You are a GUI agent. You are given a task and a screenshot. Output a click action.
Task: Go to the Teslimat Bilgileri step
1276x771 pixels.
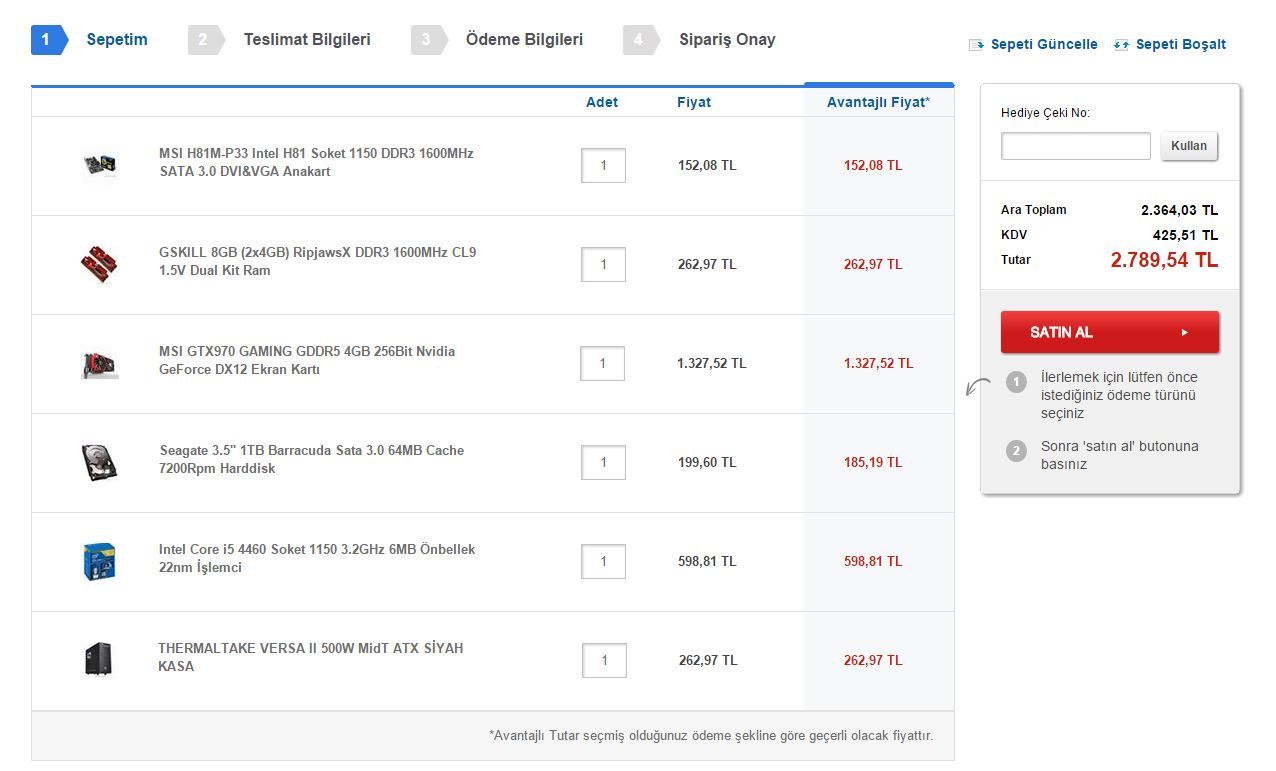[x=306, y=40]
